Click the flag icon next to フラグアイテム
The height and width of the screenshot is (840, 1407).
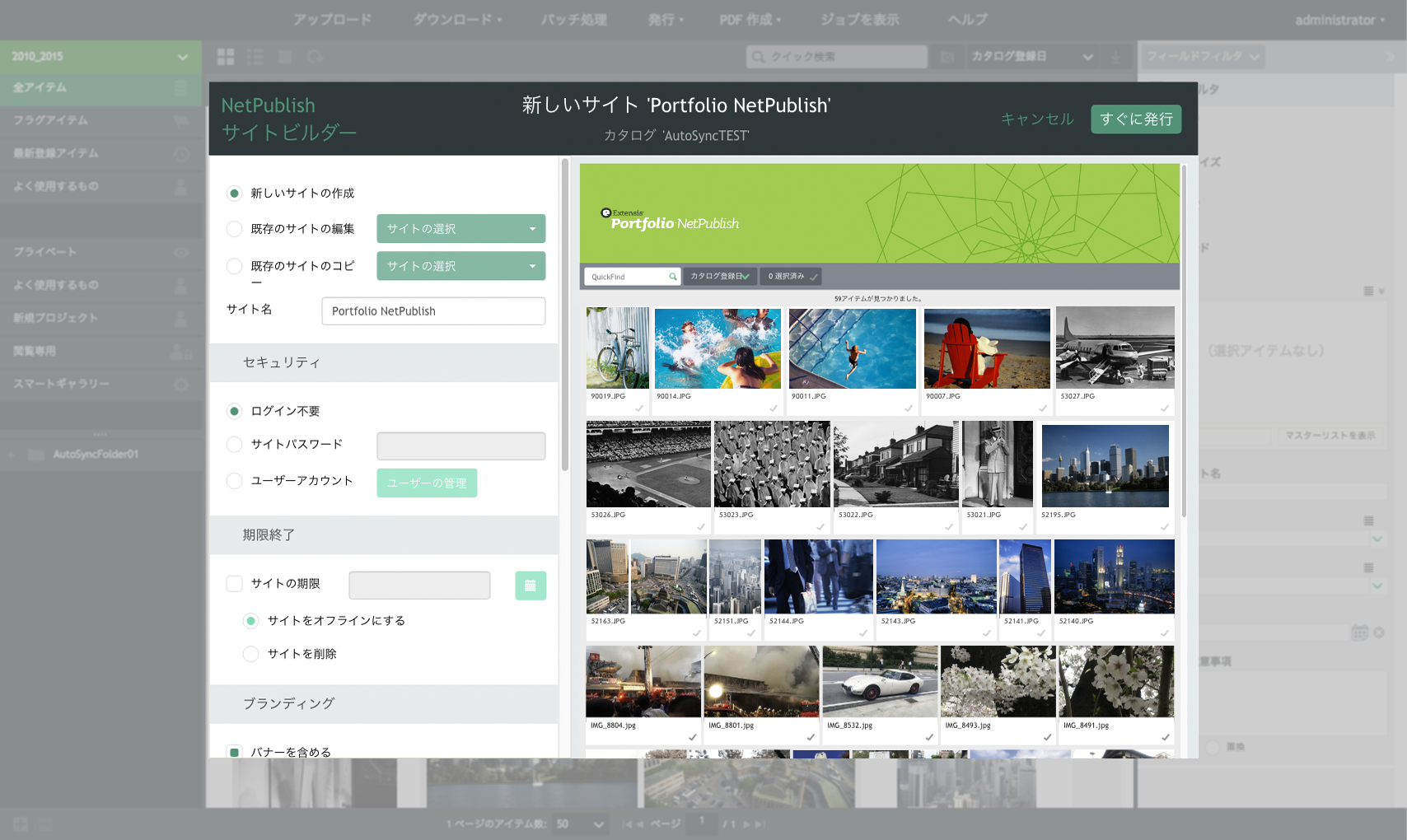[x=181, y=120]
